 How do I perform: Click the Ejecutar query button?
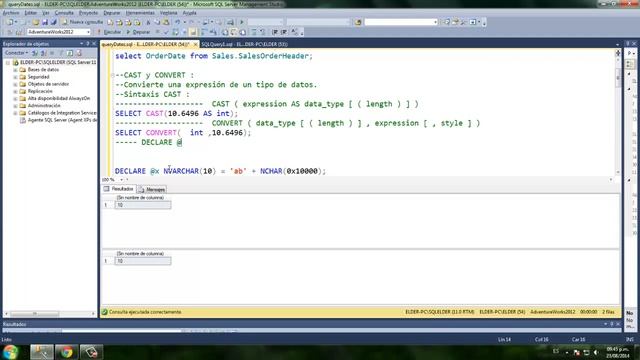tap(109, 32)
